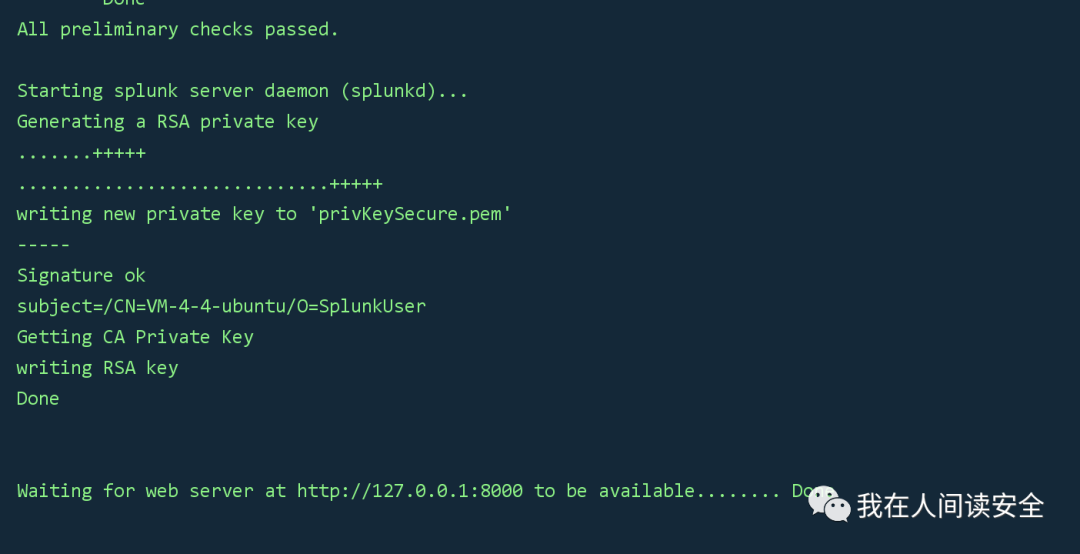This screenshot has height=554, width=1080.
Task: Click the 'privKeySecure.pem' filename text
Action: pos(410,214)
